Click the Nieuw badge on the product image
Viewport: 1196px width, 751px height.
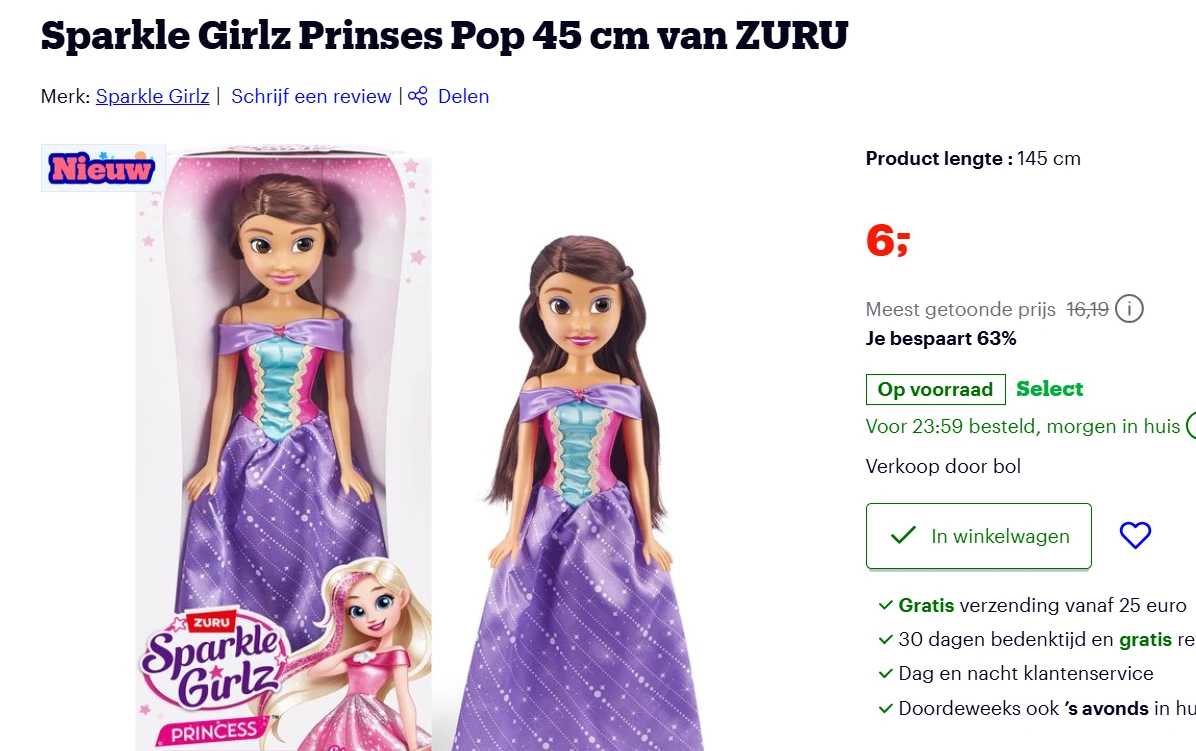(x=102, y=168)
